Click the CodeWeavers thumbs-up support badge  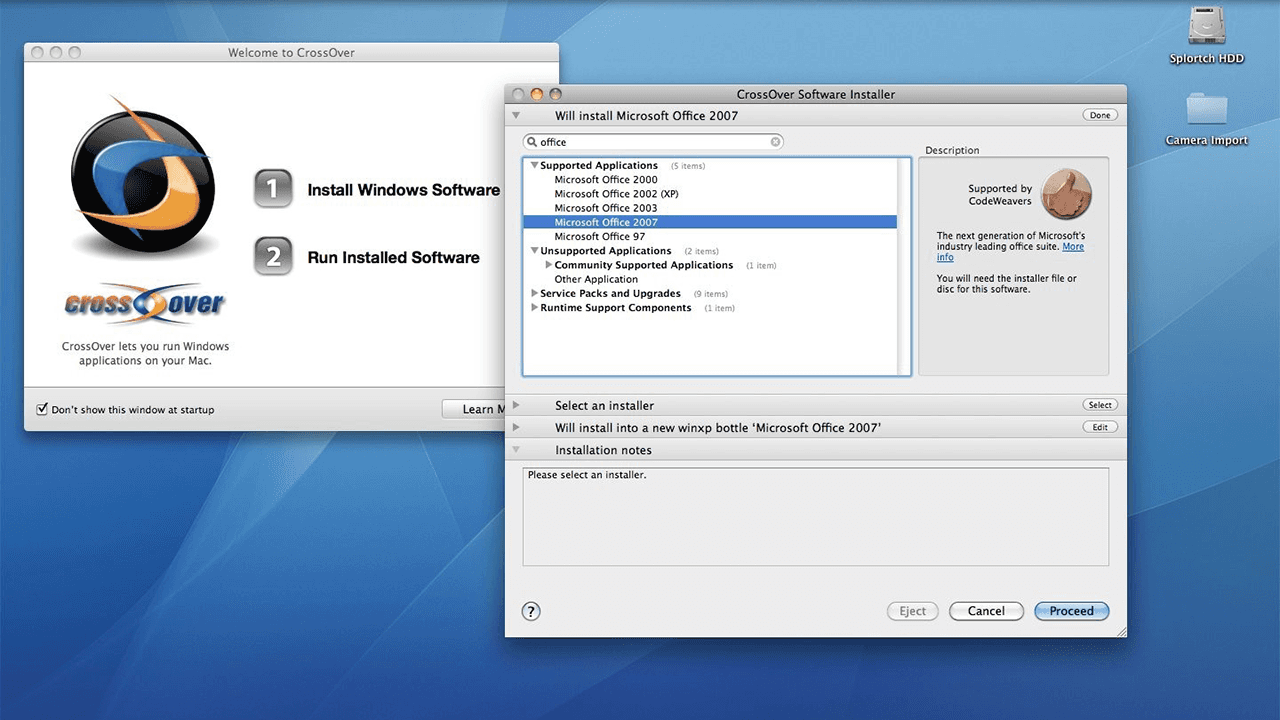(1066, 194)
